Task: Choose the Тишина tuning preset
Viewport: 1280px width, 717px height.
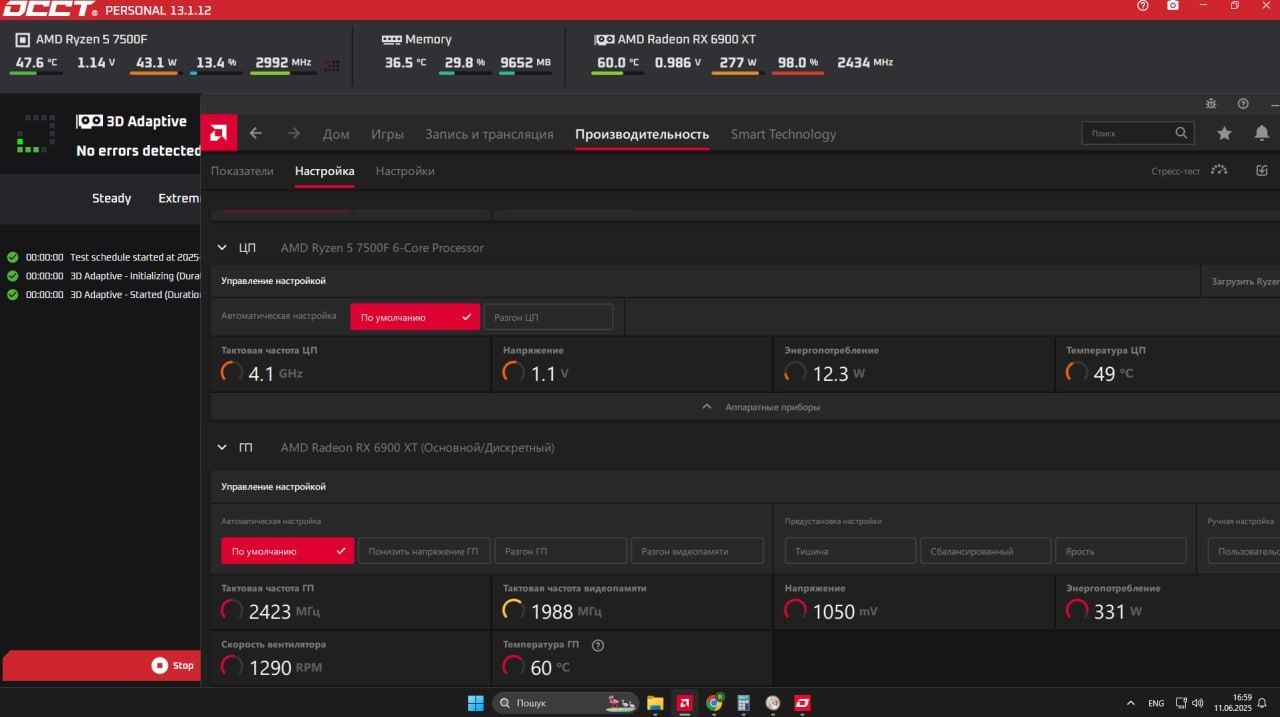Action: [x=850, y=551]
